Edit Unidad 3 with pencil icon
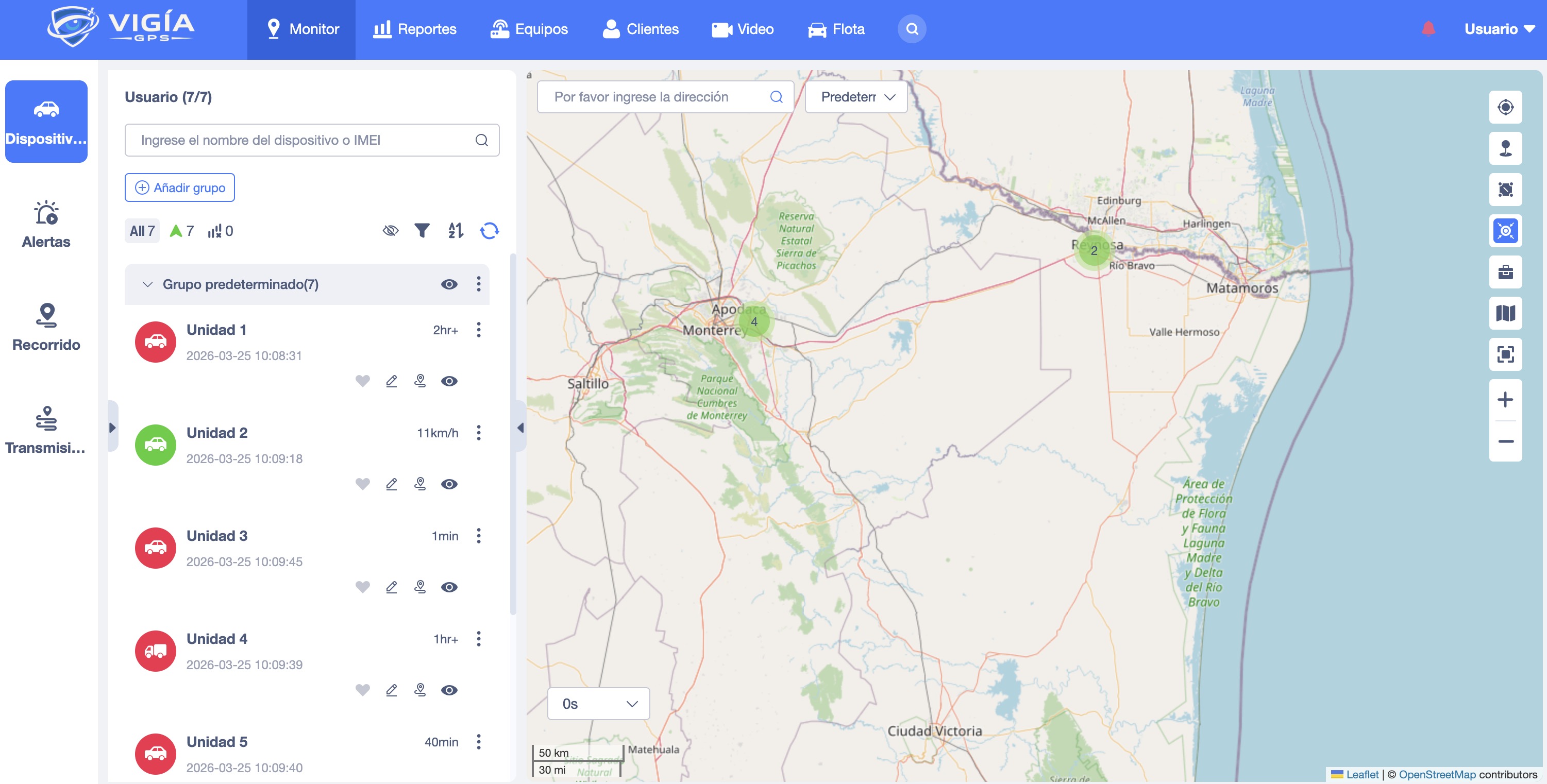The width and height of the screenshot is (1547, 784). point(391,587)
